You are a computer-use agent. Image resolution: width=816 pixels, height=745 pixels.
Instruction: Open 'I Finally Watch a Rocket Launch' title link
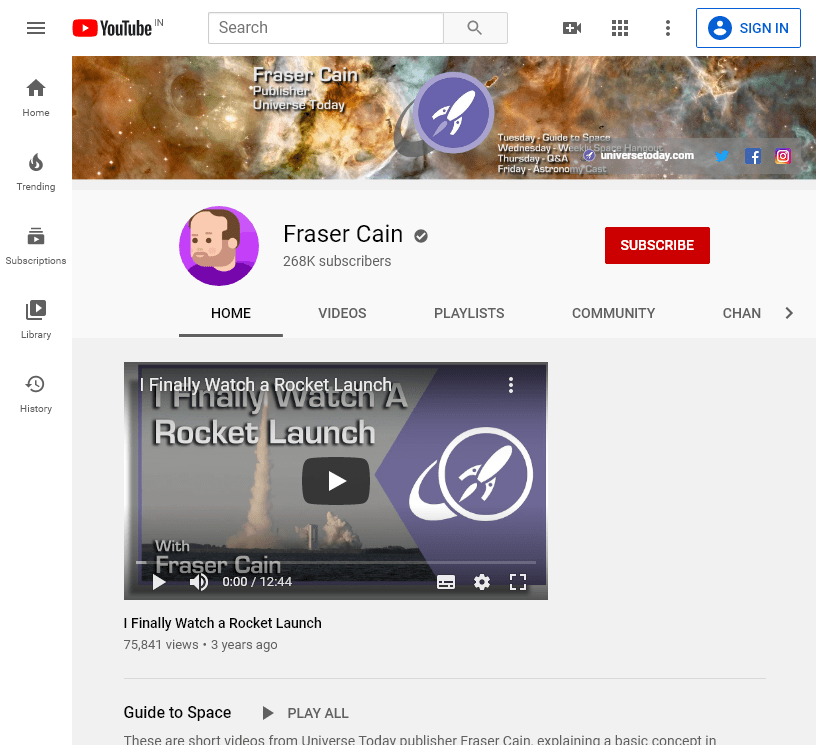click(222, 623)
